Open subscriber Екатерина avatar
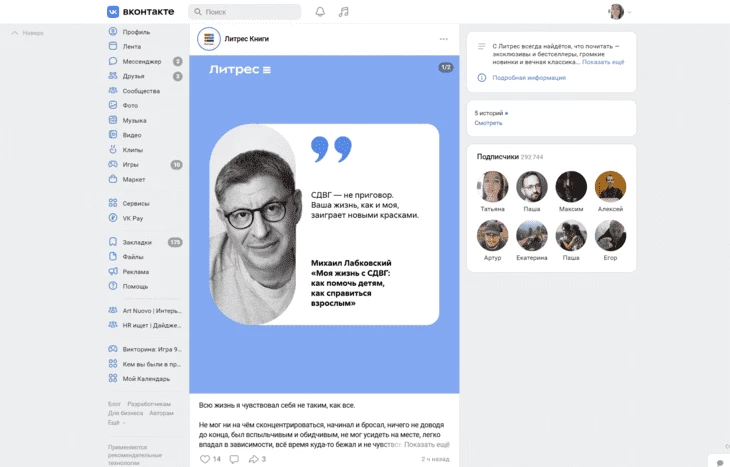730x467 pixels. click(532, 235)
